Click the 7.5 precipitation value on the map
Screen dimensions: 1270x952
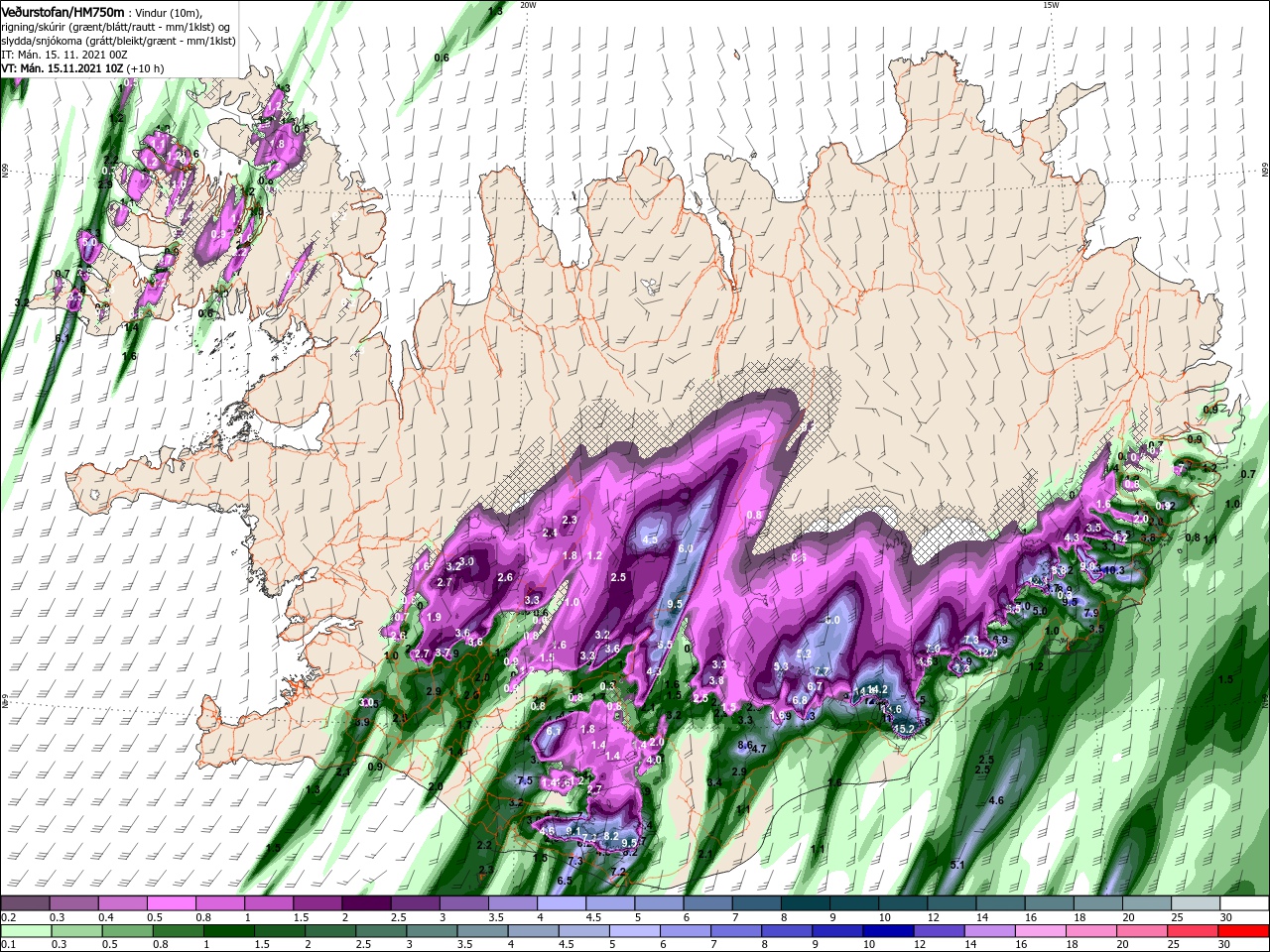tap(525, 780)
